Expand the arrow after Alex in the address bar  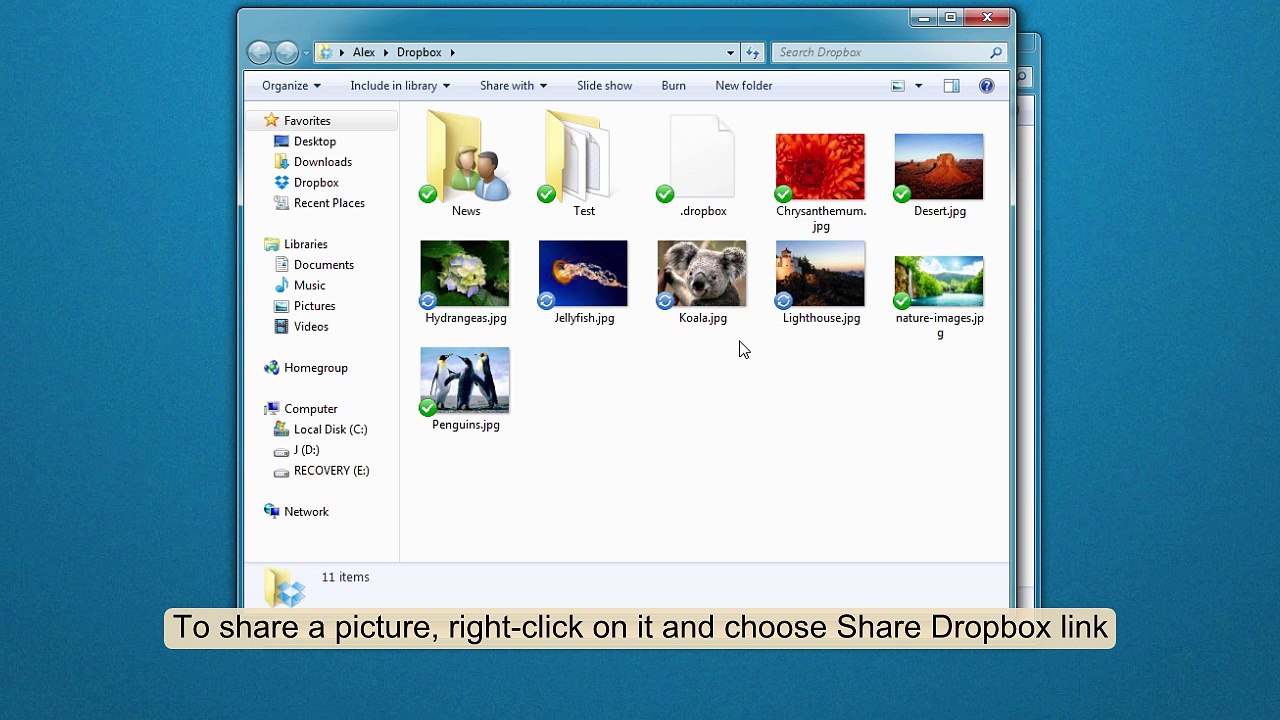(385, 52)
